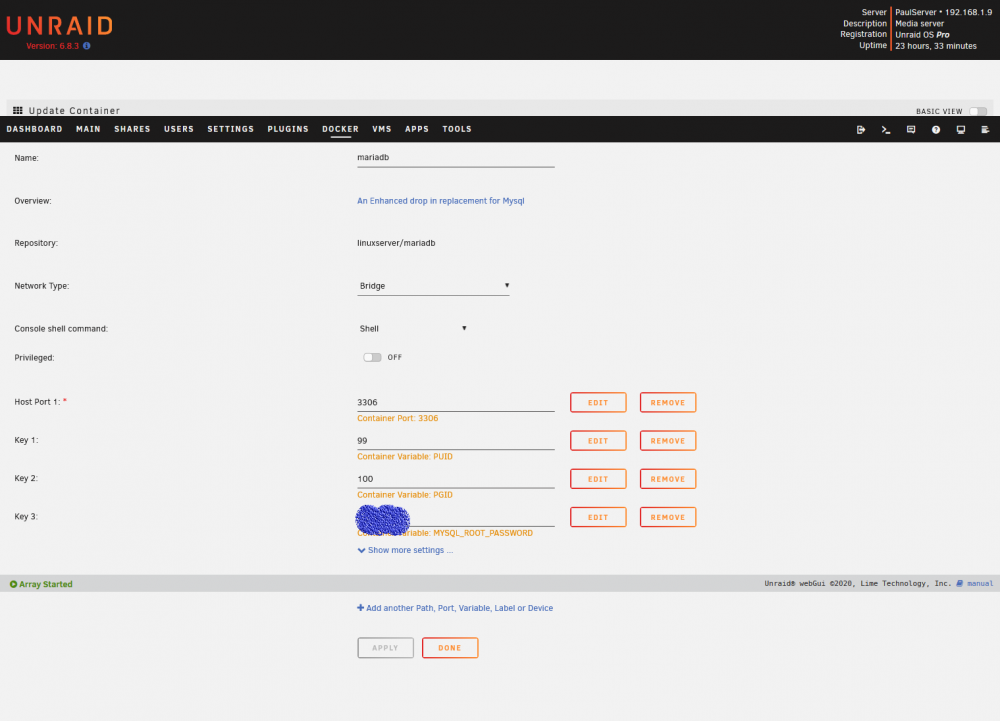
Task: Click the Container Variable: PUID text
Action: pos(404,456)
